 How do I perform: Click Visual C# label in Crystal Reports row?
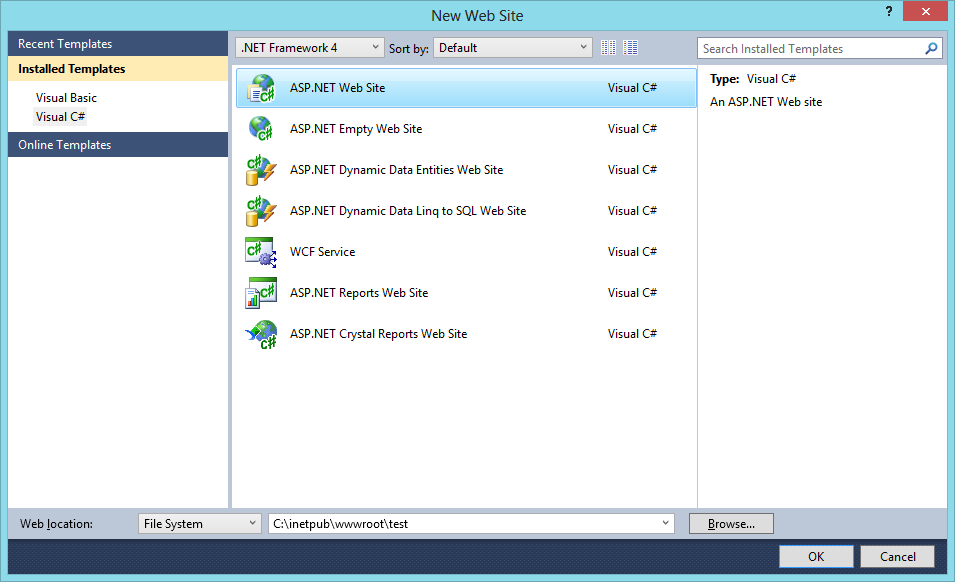(x=632, y=334)
